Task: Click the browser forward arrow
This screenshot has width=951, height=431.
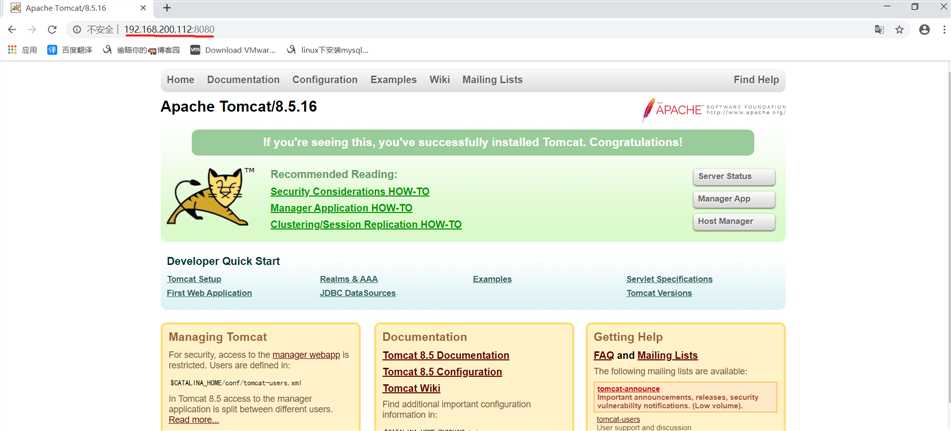Action: pyautogui.click(x=32, y=30)
